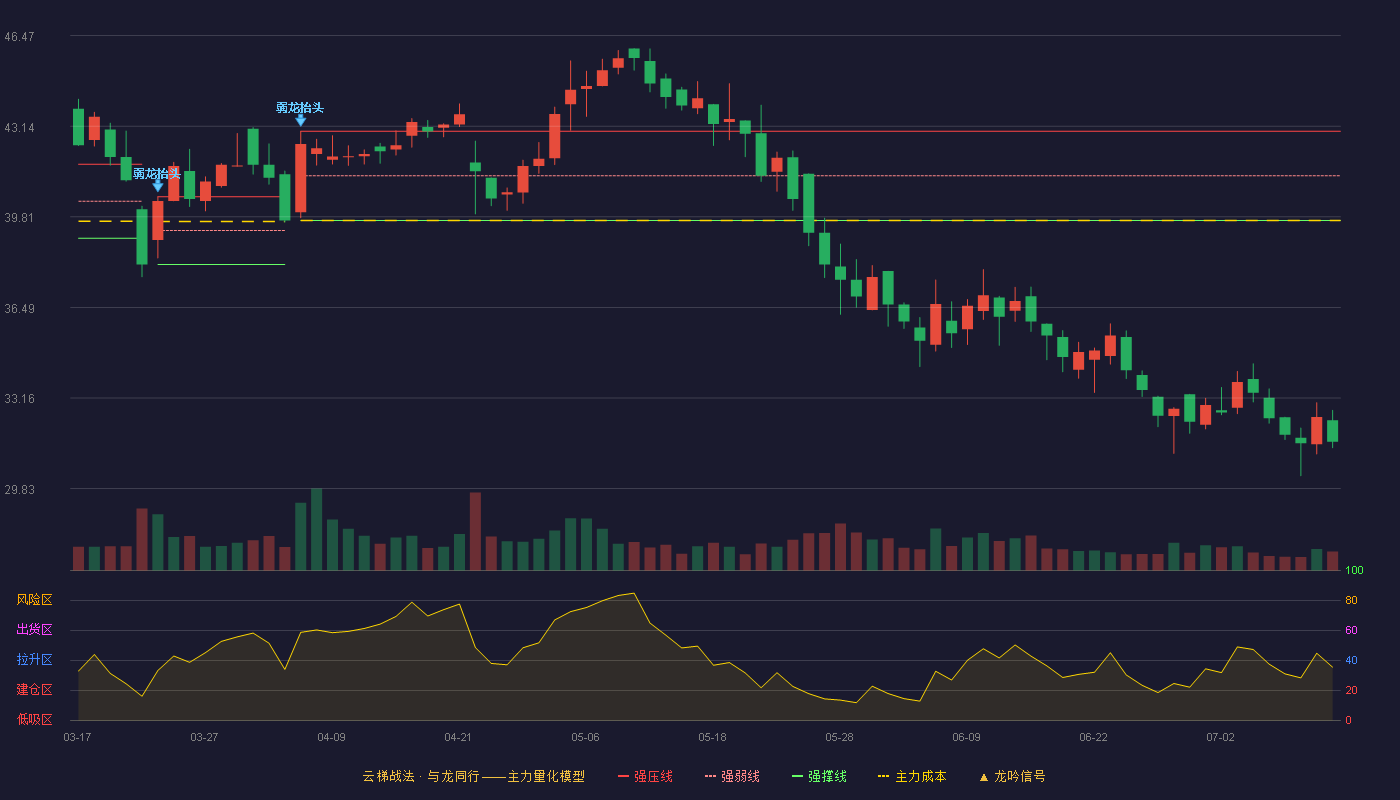Click the first 勇龙抬头 blue arrow marker
The height and width of the screenshot is (800, 1400).
coord(158,185)
